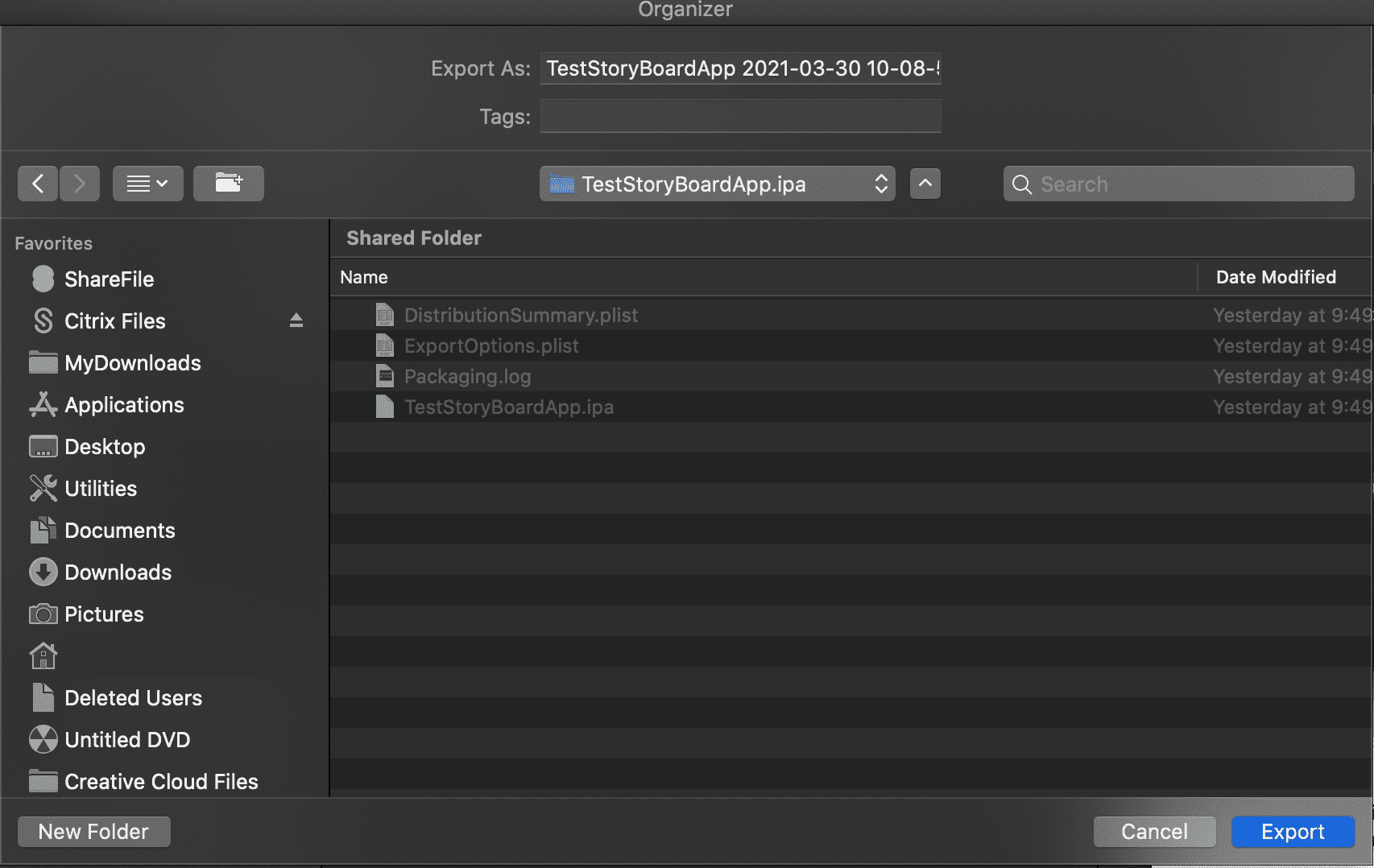Focus the Tags input field
Viewport: 1374px width, 868px height.
click(x=740, y=117)
